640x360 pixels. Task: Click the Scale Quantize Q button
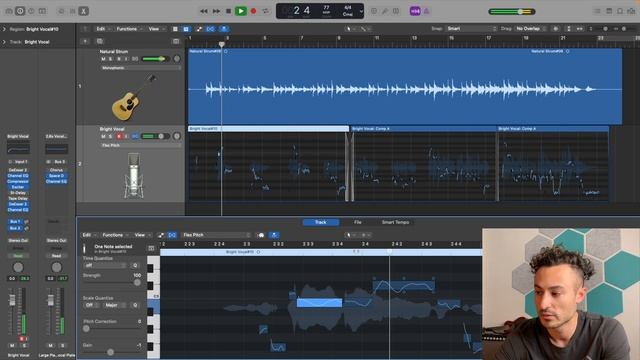pos(135,305)
